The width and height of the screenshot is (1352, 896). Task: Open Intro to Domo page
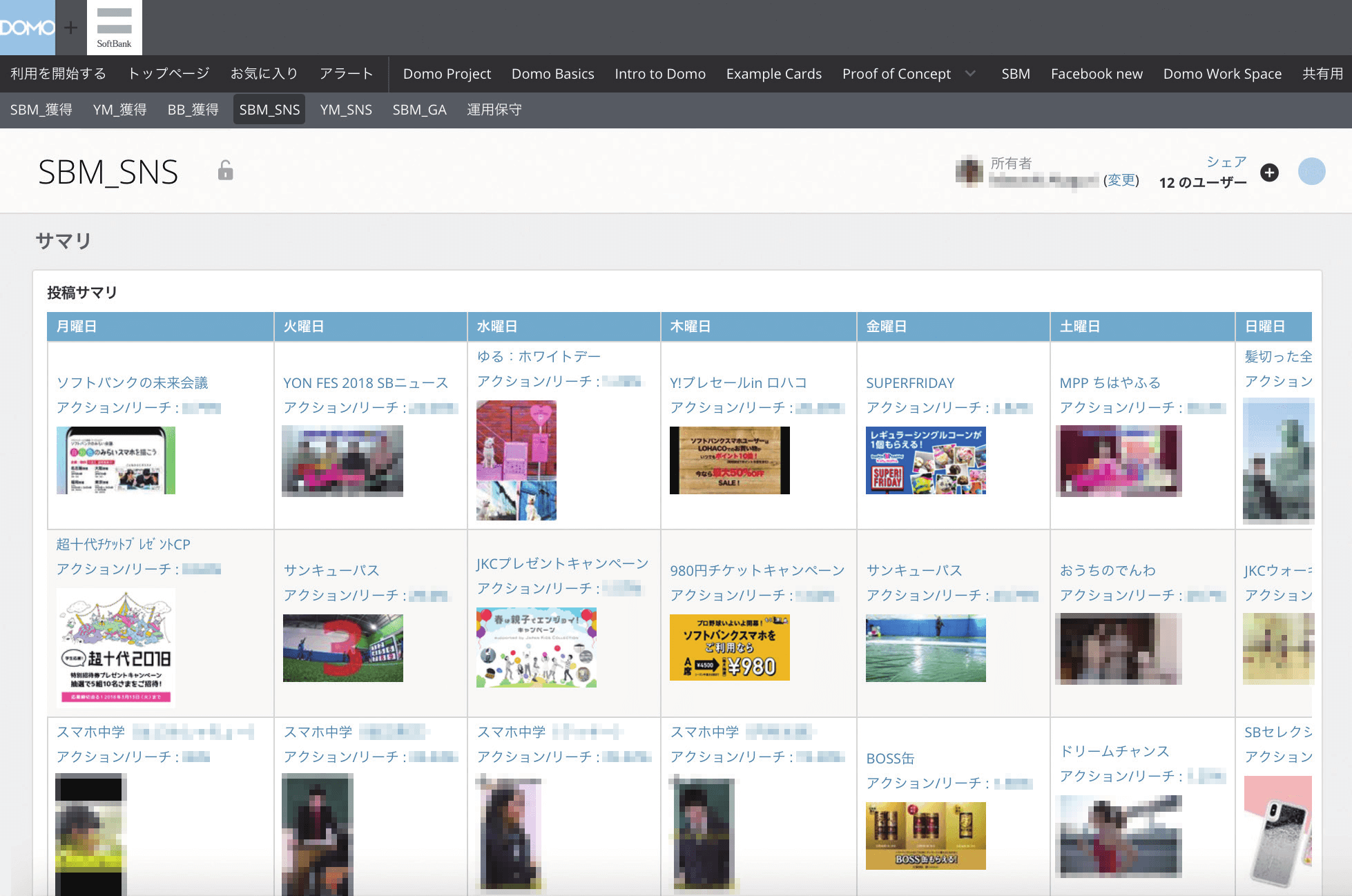(660, 73)
